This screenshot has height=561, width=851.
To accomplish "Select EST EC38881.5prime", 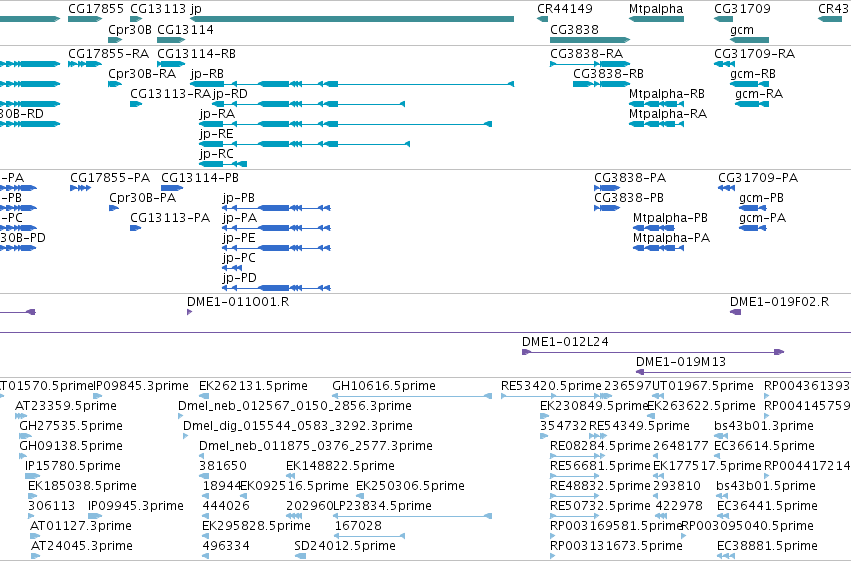I will pos(726,556).
